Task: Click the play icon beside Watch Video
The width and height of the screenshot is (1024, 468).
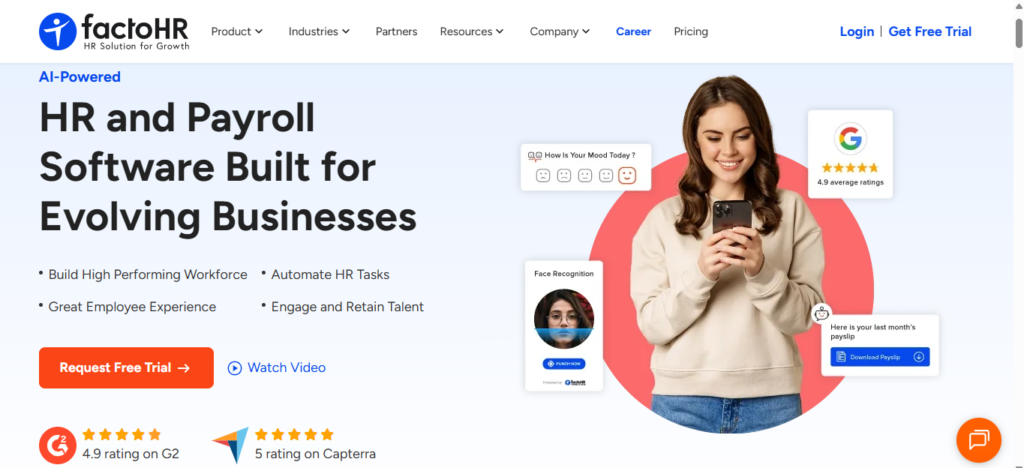Action: (x=235, y=368)
